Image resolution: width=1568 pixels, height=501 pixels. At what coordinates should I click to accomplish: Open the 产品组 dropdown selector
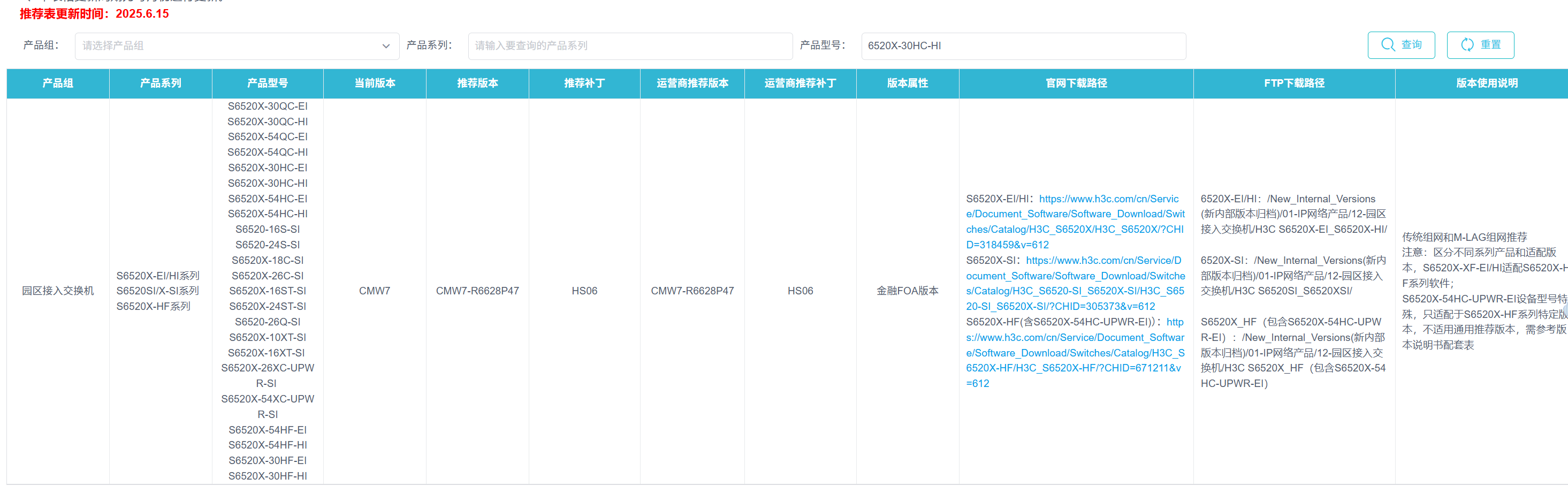coord(237,45)
